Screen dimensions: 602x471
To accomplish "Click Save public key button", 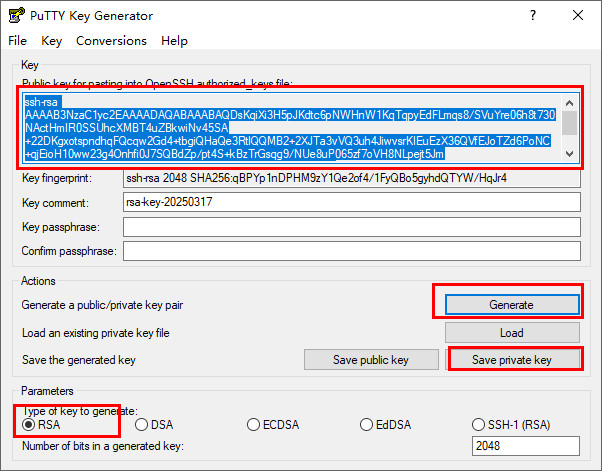I will pyautogui.click(x=371, y=360).
